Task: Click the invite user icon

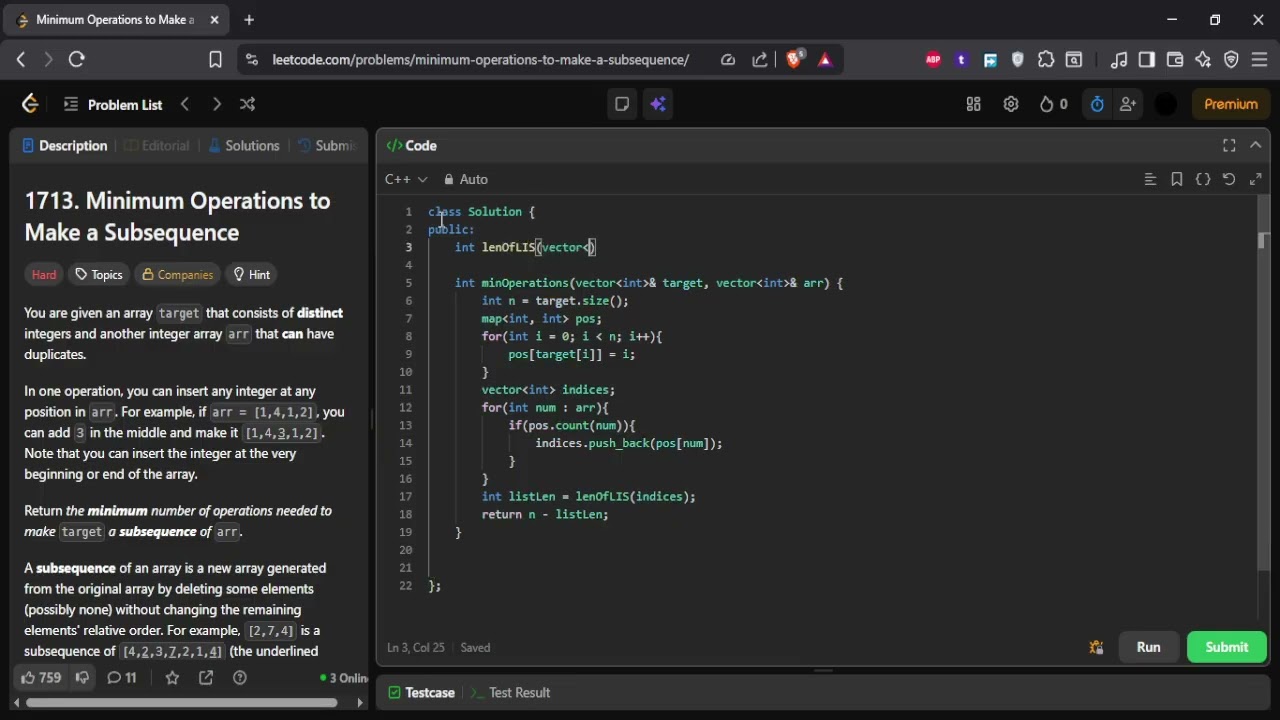Action: click(1128, 104)
